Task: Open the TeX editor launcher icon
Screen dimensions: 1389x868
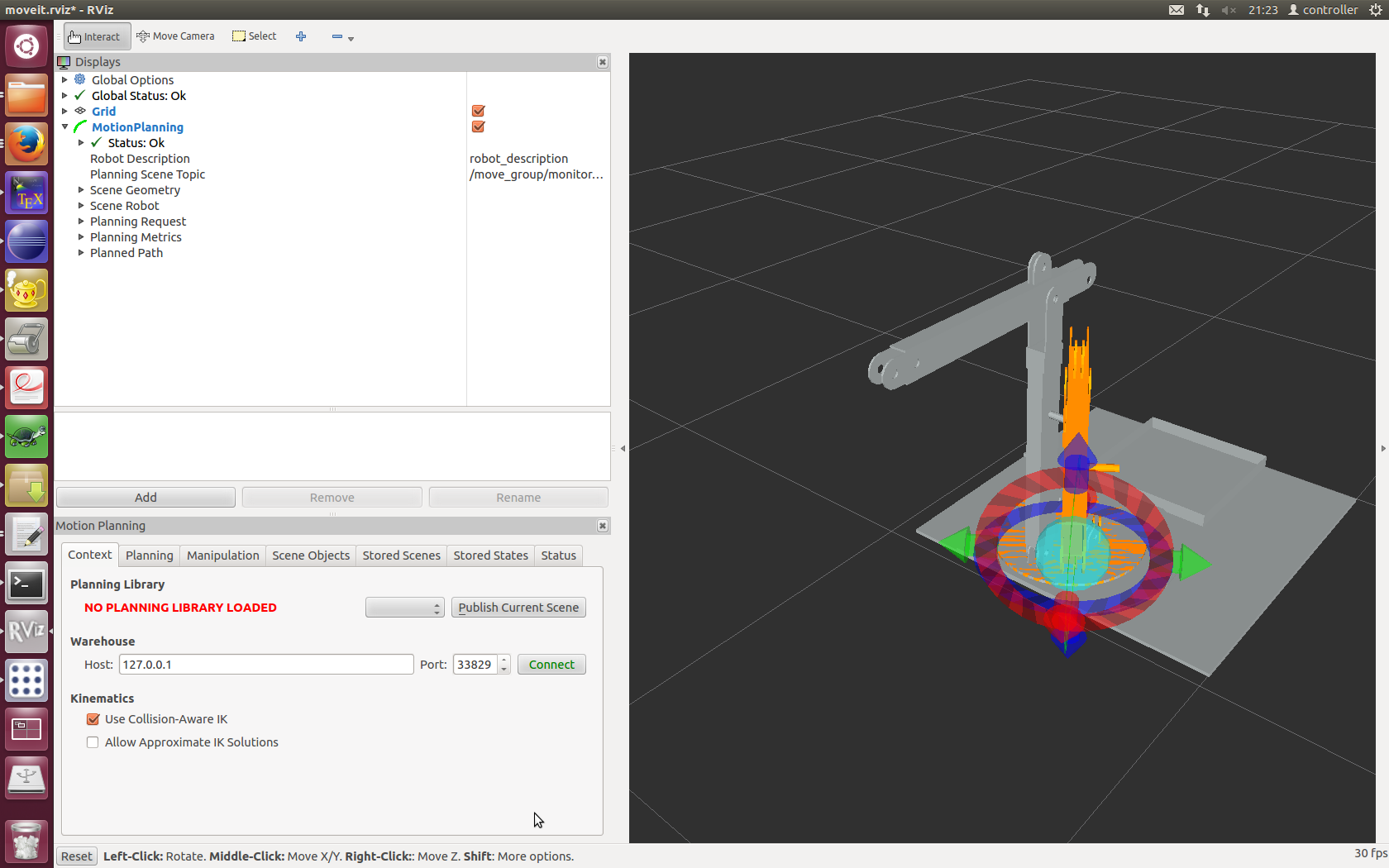Action: [x=26, y=193]
